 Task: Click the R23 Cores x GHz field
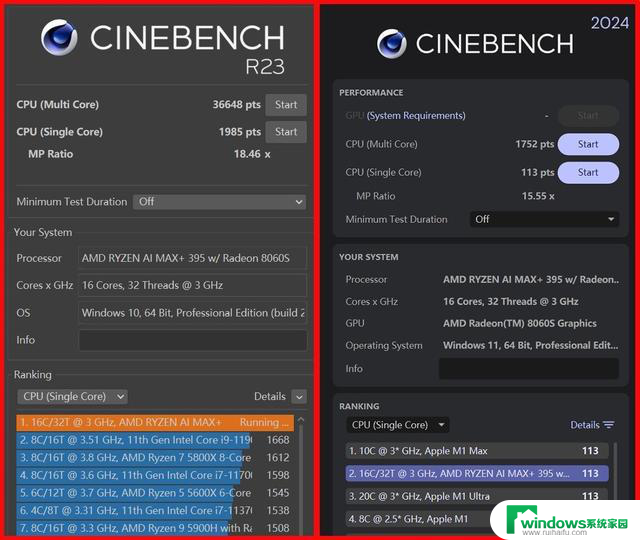pos(192,285)
